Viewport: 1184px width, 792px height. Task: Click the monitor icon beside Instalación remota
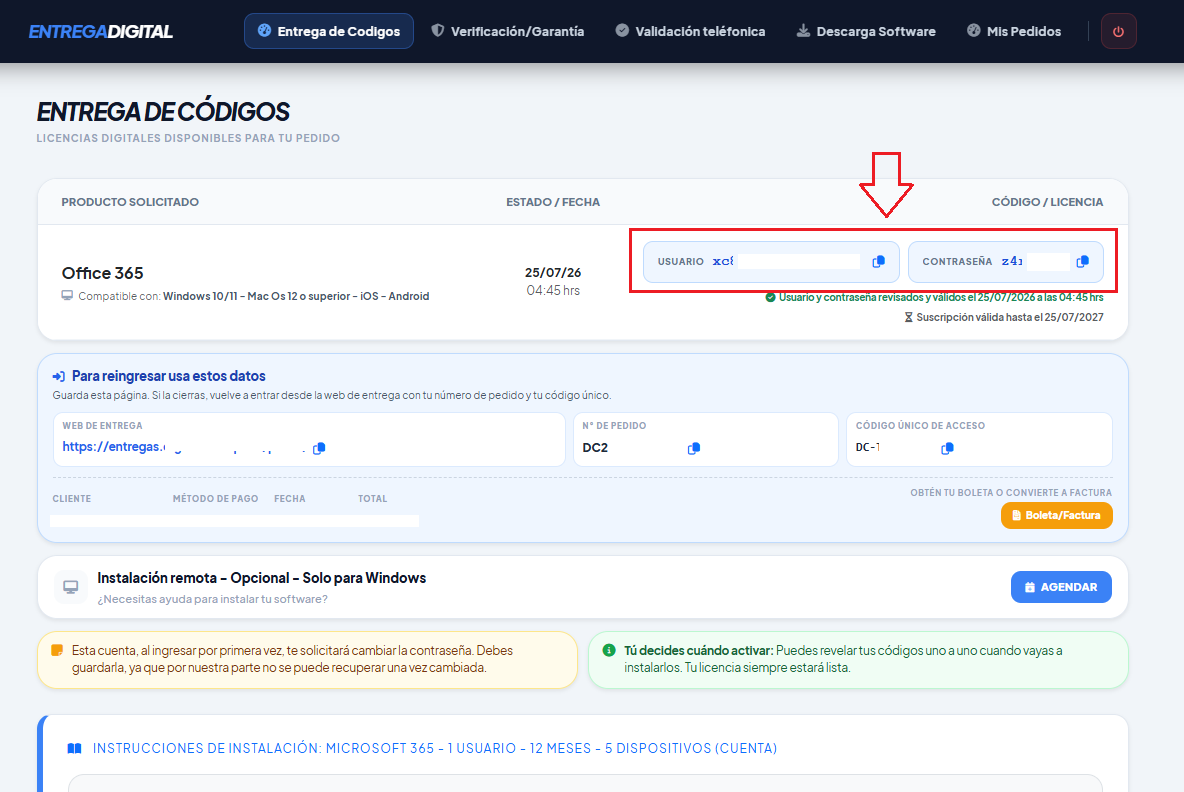click(71, 587)
